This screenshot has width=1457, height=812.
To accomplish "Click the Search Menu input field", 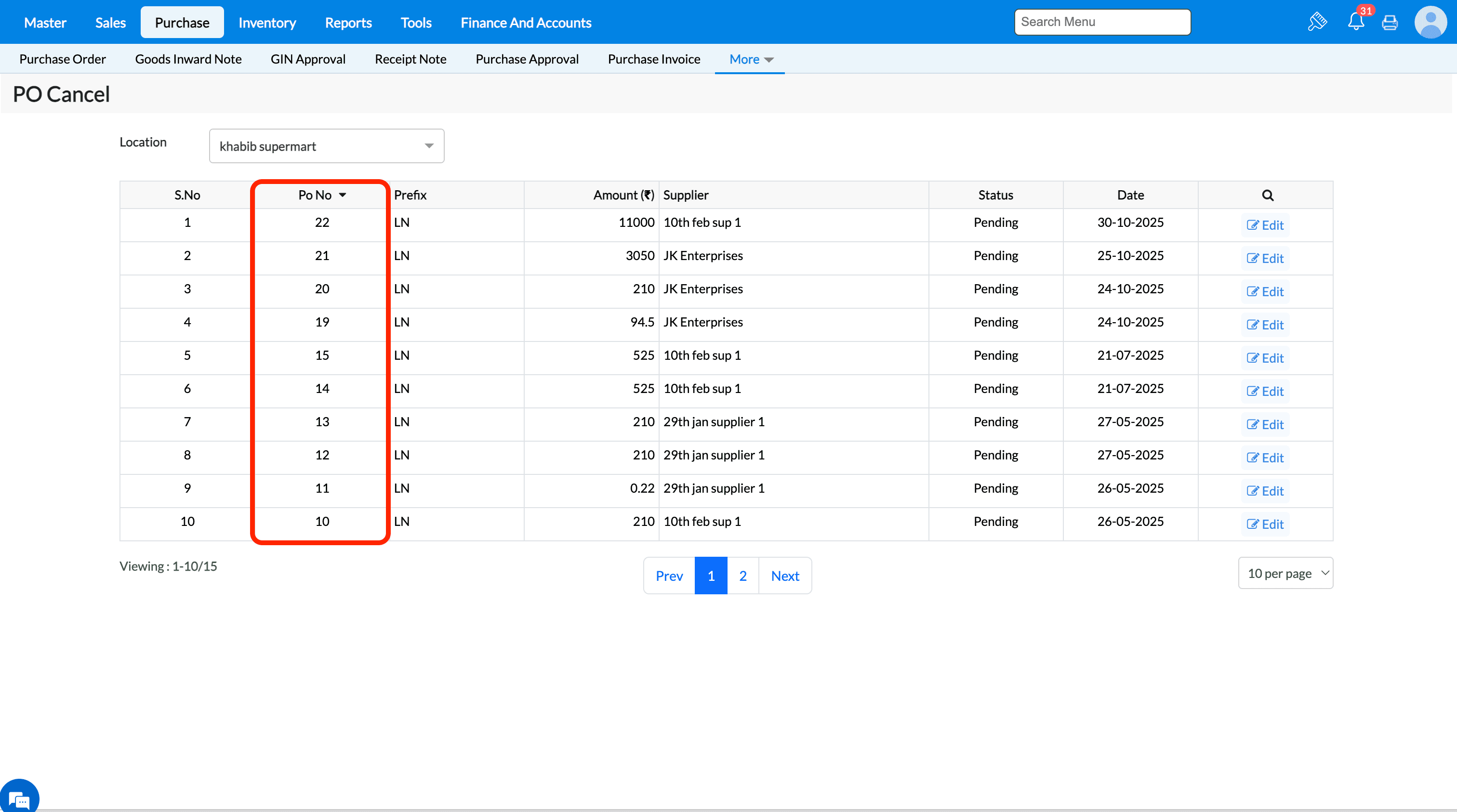I will (x=1102, y=22).
